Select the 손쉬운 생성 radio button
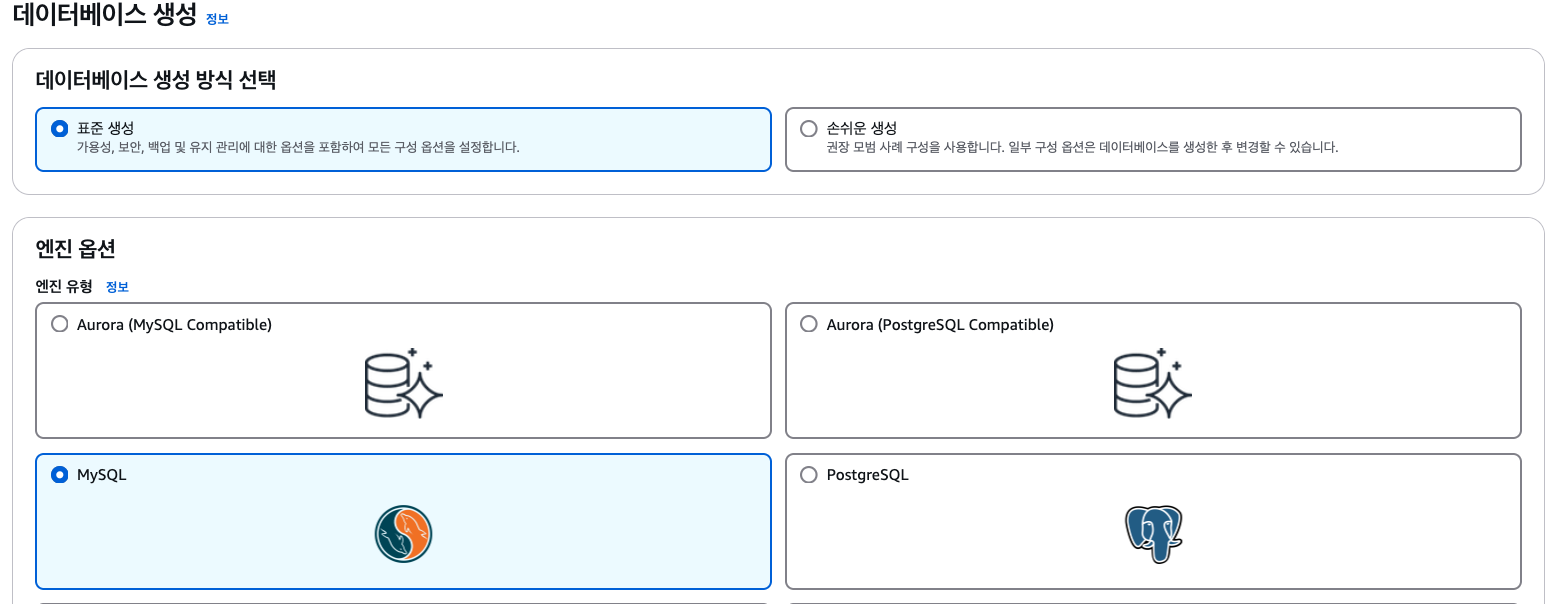This screenshot has width=1550, height=604. 809,128
